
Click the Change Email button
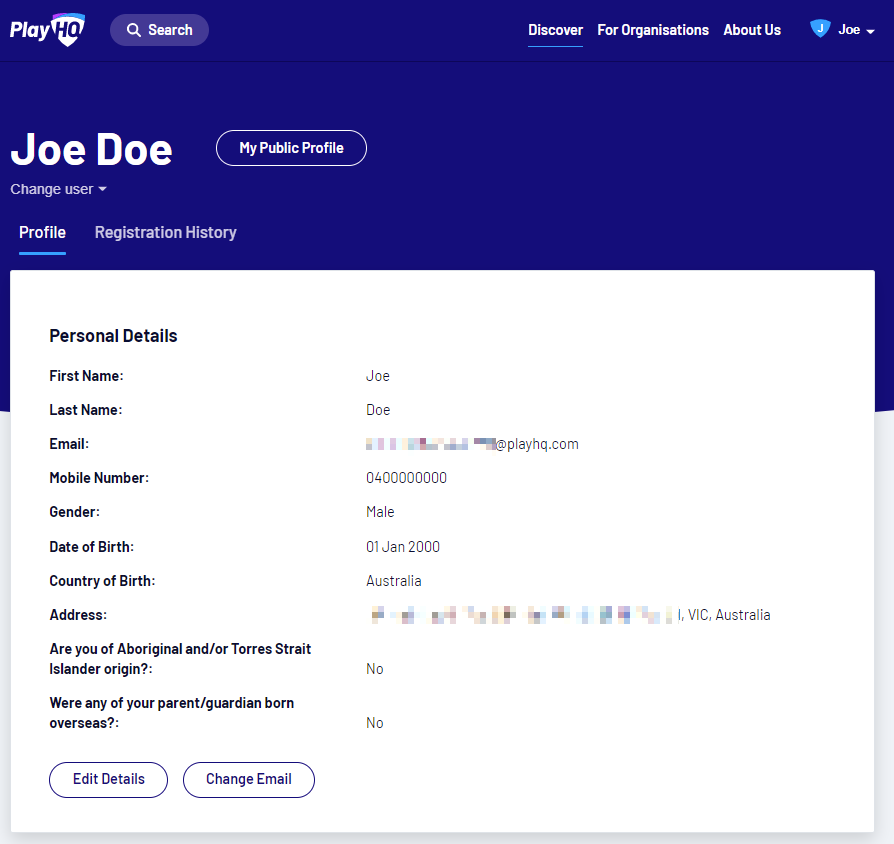(x=249, y=779)
